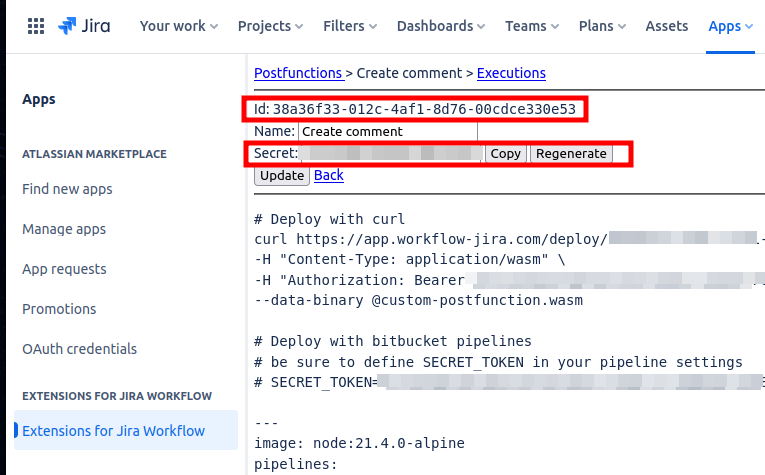Viewport: 765px width, 475px height.
Task: Regenerate the secret
Action: pyautogui.click(x=570, y=153)
